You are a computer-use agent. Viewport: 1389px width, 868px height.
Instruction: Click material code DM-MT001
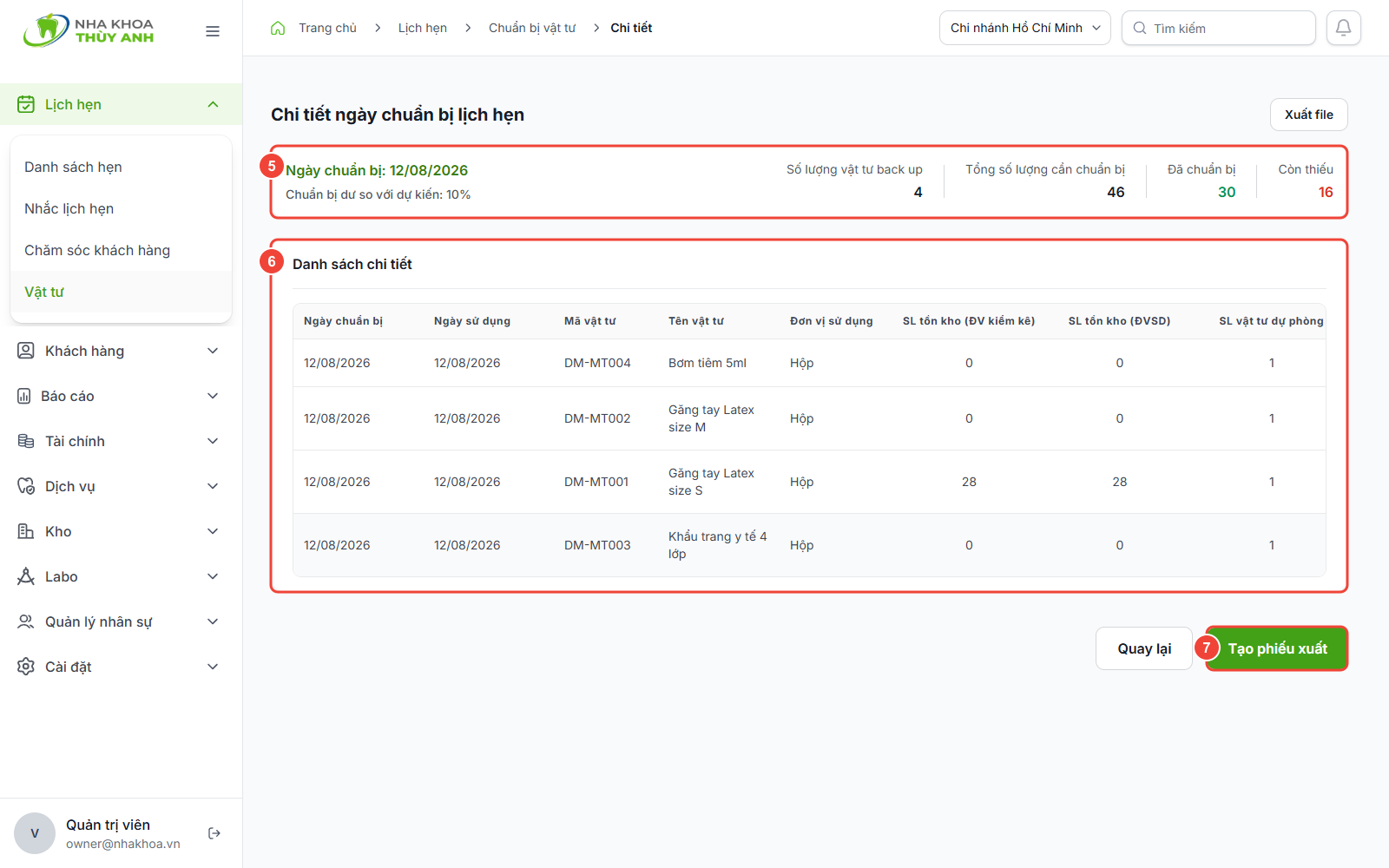click(x=596, y=482)
